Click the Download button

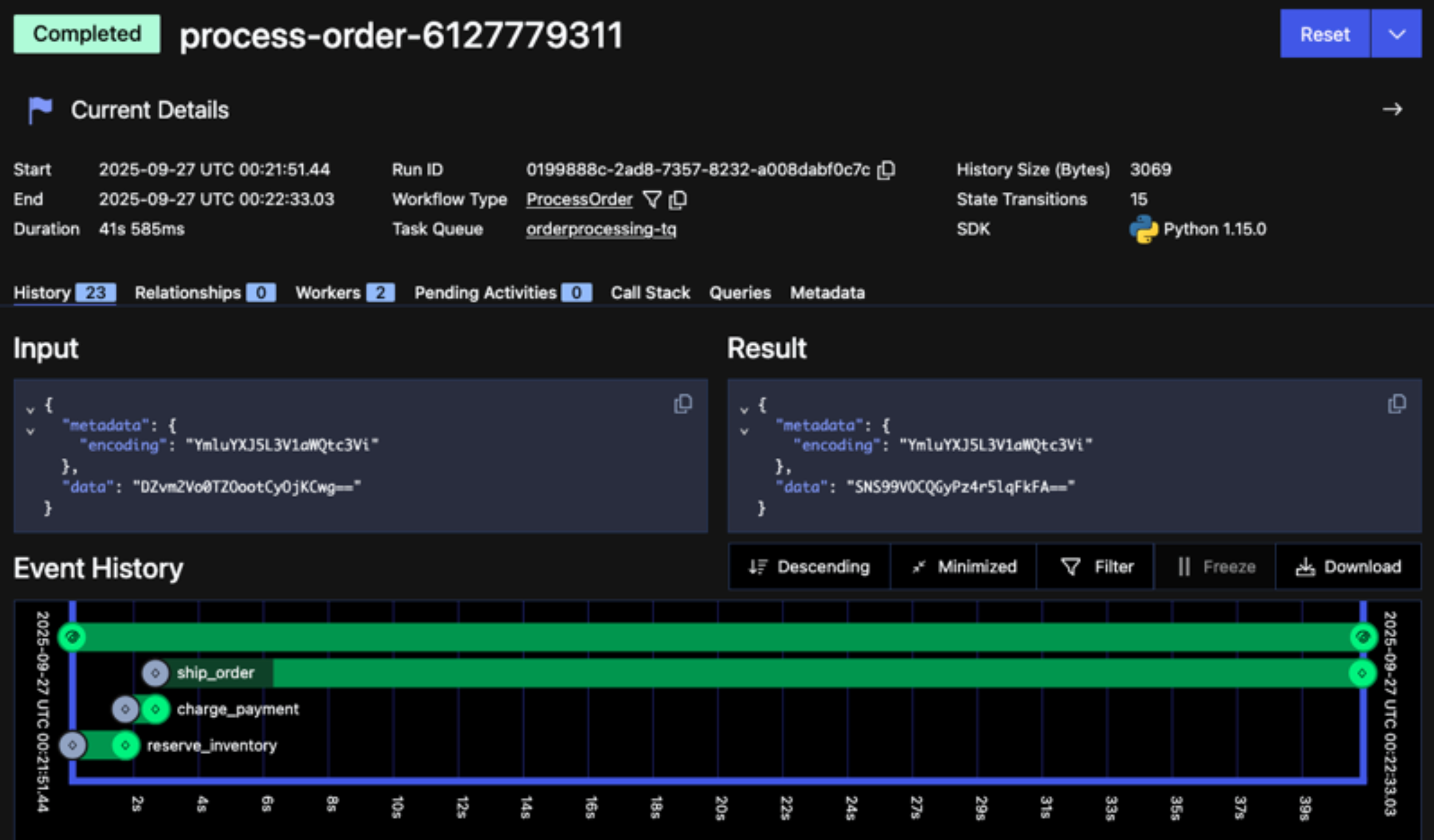tap(1348, 566)
